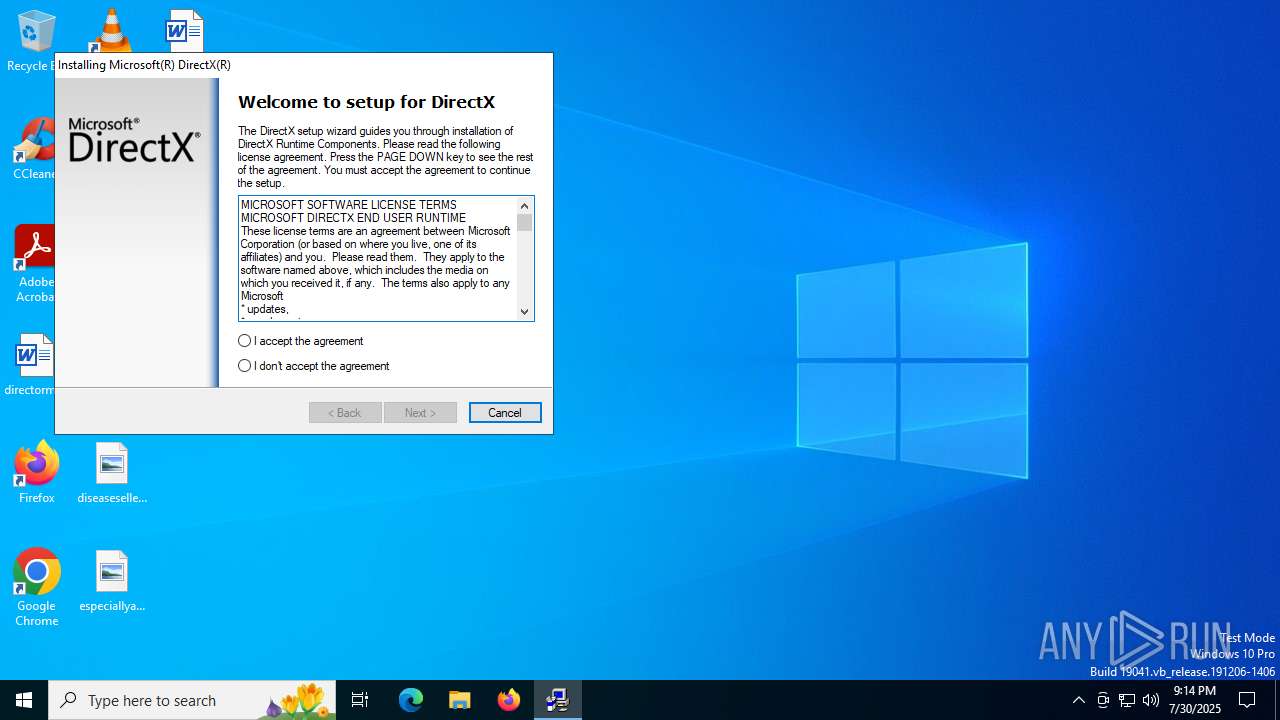Open the Windows Start menu

[x=24, y=700]
